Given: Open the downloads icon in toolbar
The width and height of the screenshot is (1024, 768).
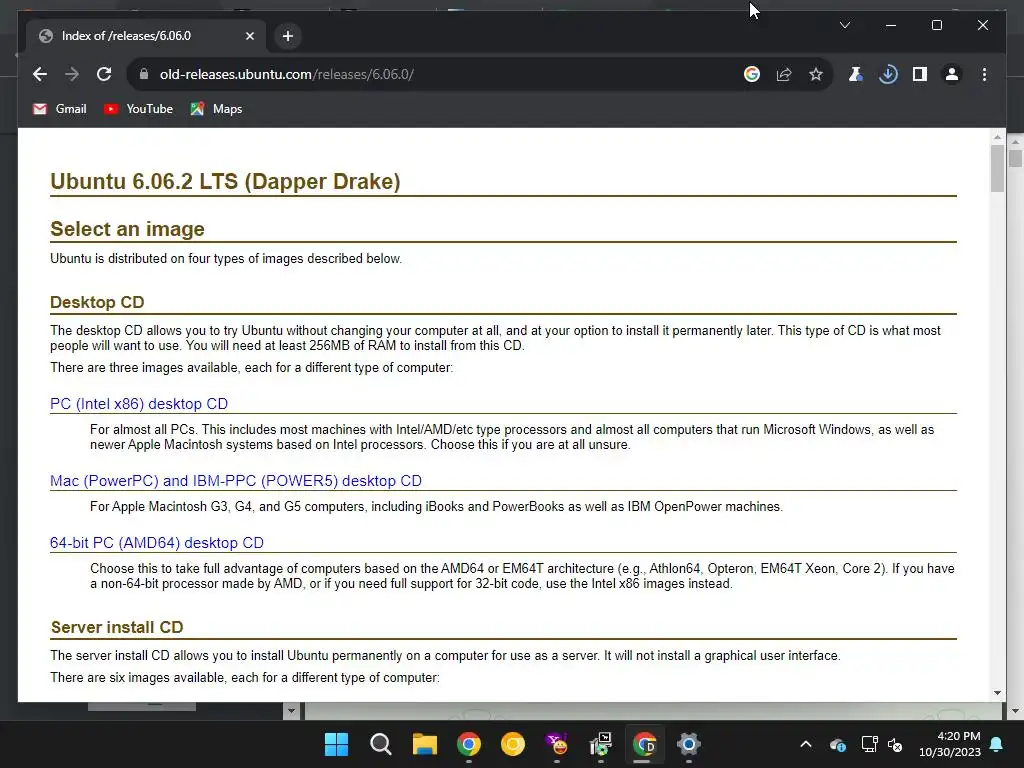Looking at the screenshot, I should (888, 74).
